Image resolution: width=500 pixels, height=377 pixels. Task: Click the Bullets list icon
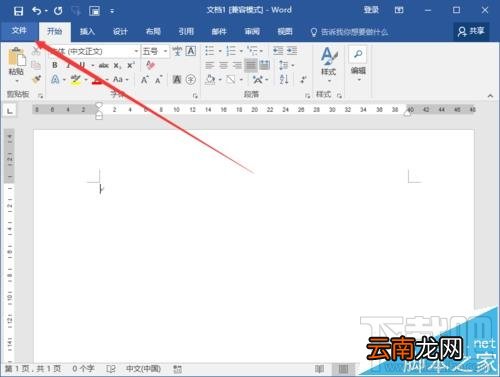(x=210, y=51)
